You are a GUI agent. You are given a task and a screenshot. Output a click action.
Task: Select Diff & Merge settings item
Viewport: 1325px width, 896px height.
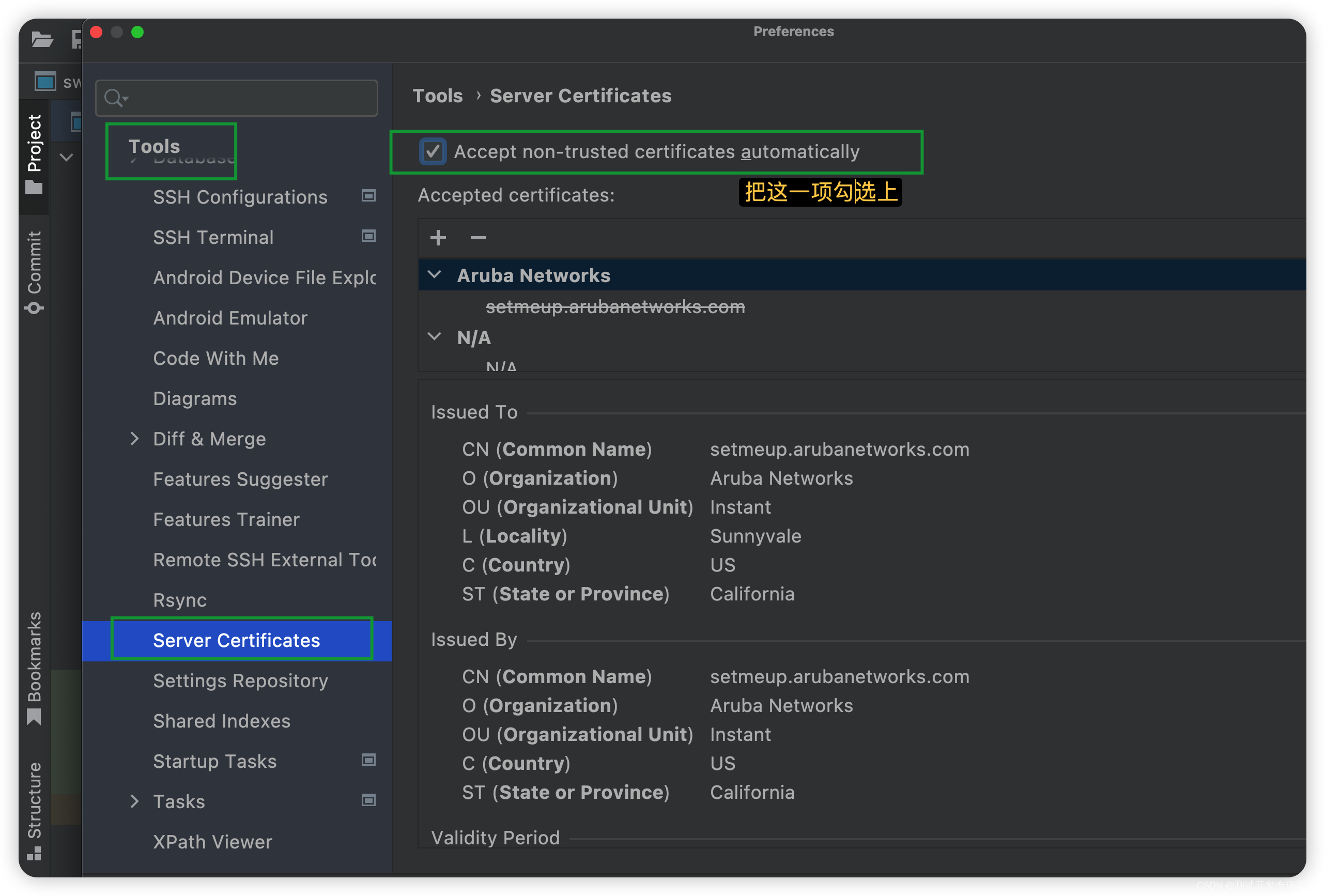[x=209, y=438]
